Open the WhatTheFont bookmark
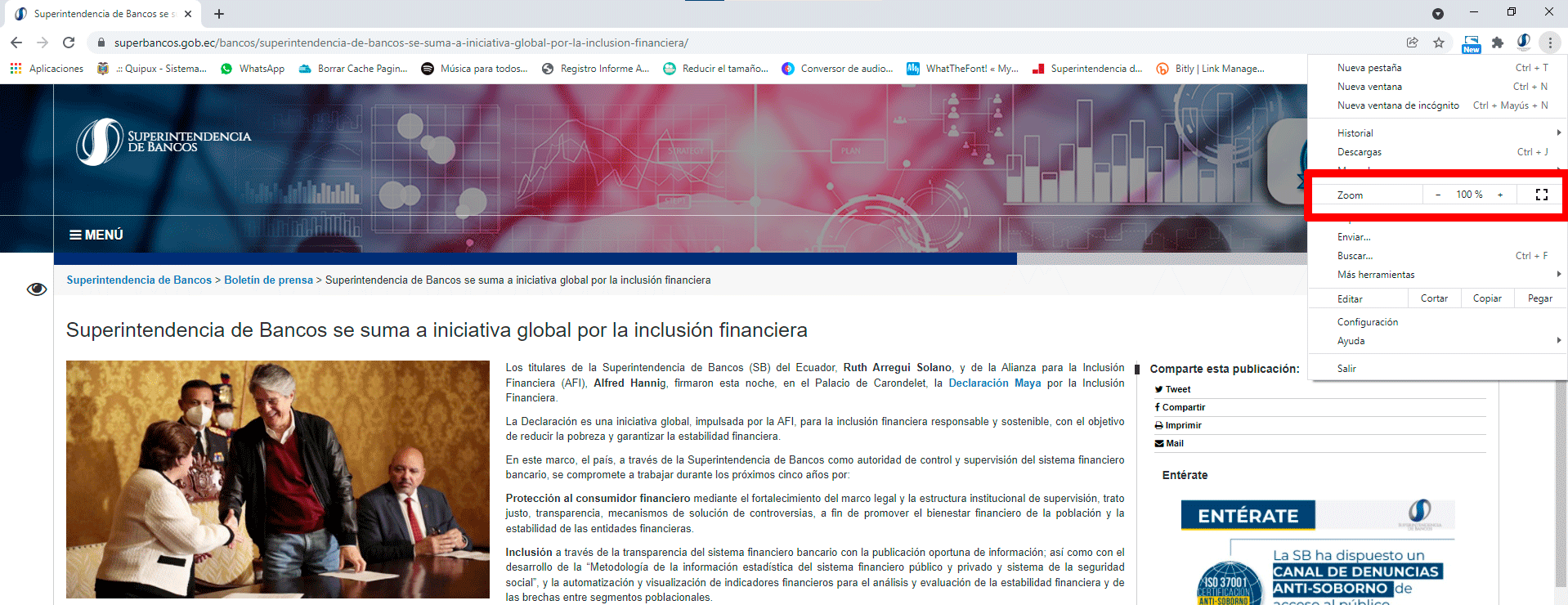Viewport: 1568px width, 605px height. [x=962, y=69]
